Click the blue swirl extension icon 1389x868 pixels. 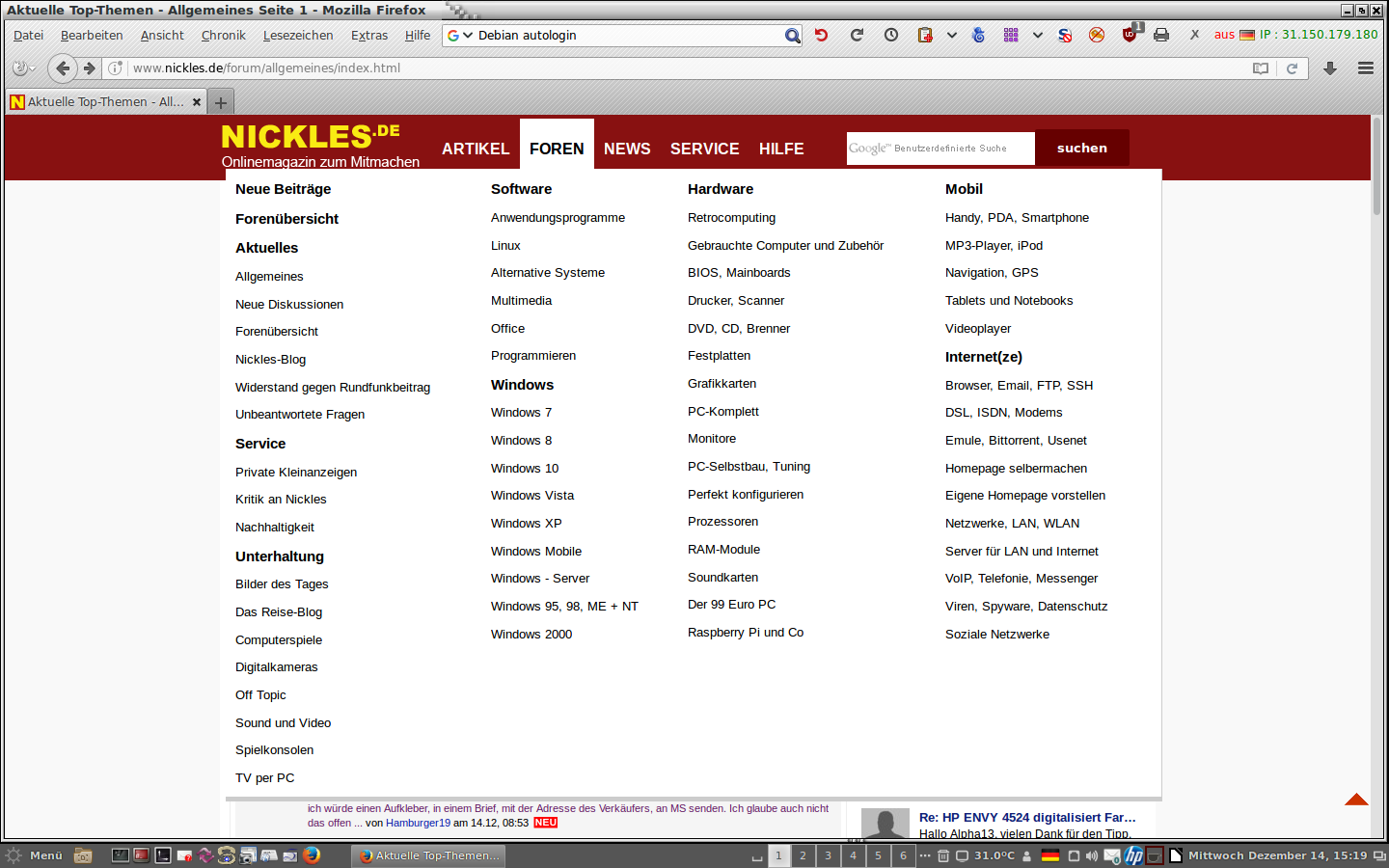pyautogui.click(x=978, y=35)
